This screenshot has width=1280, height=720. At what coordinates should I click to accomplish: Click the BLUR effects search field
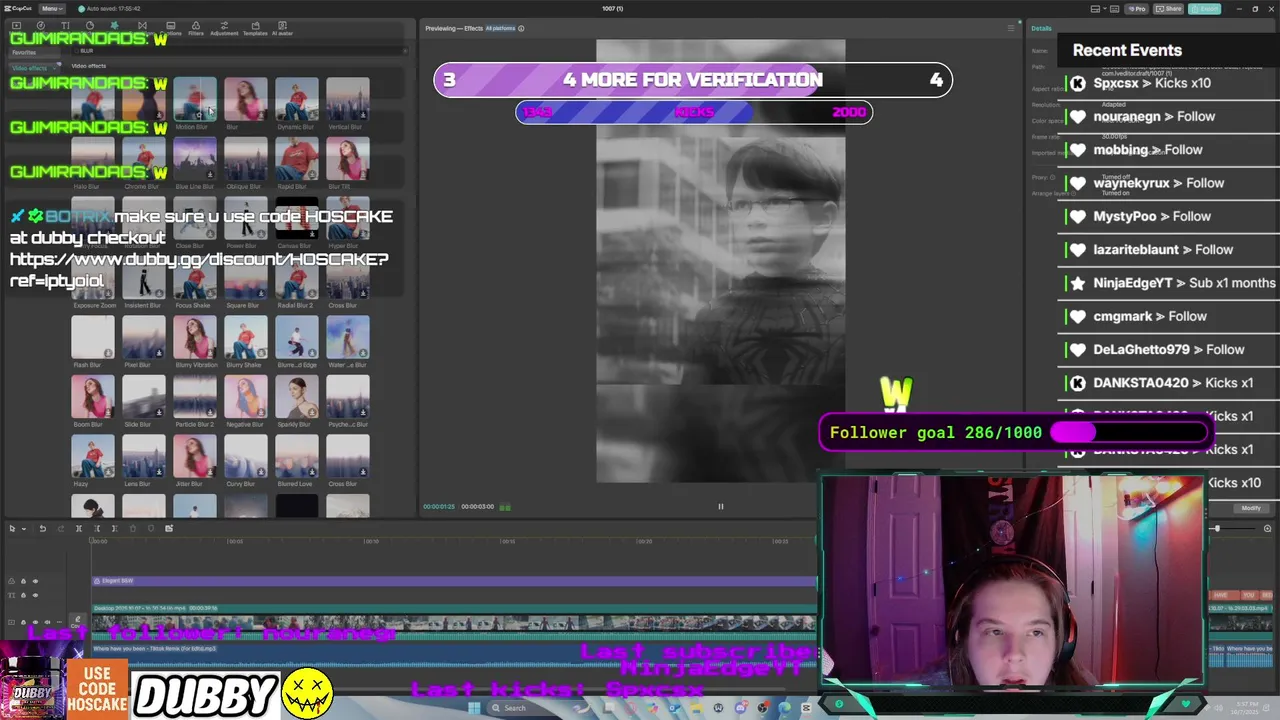tap(240, 50)
